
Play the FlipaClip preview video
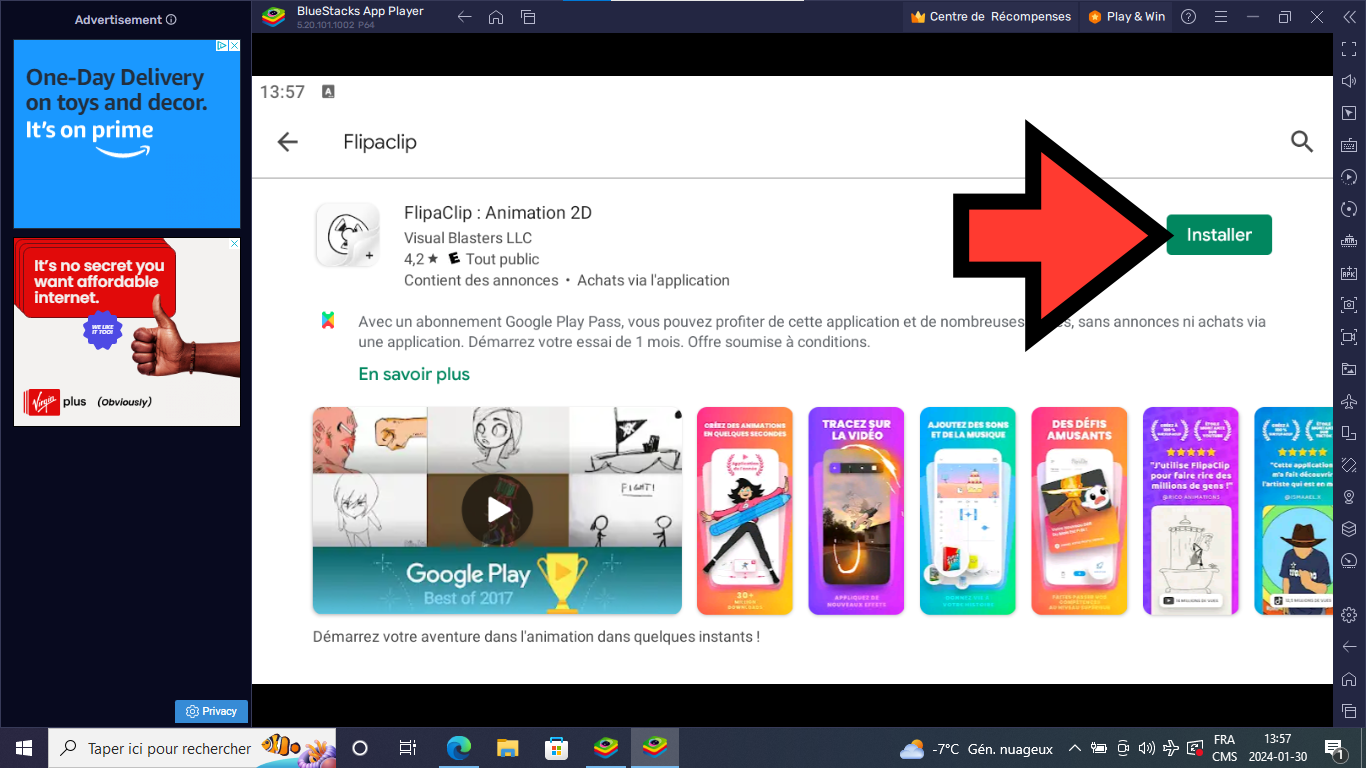497,510
